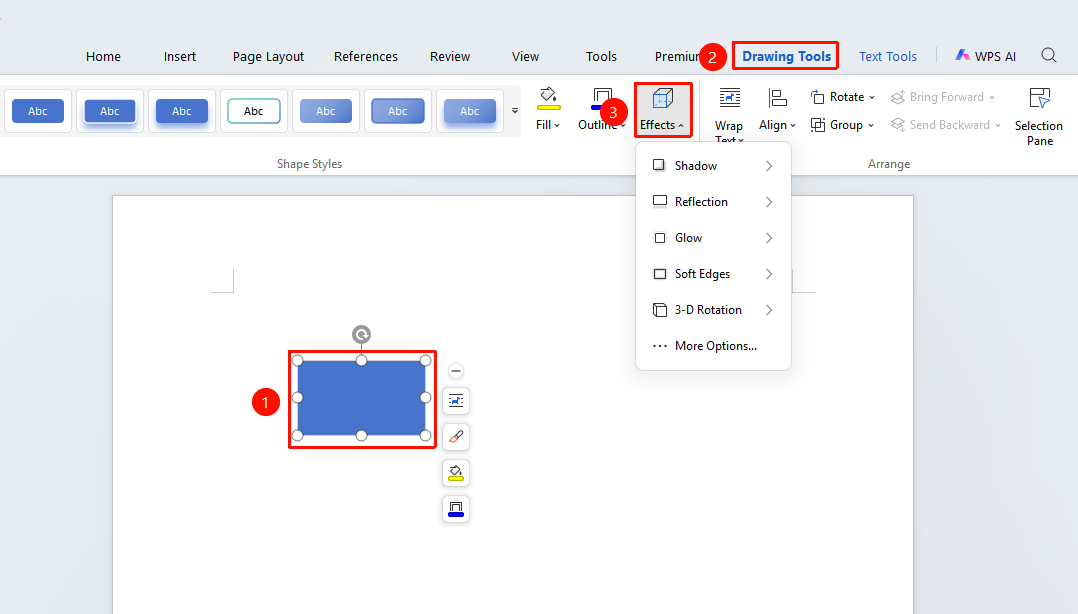Apply the white outlined Abc shape style
This screenshot has width=1078, height=614.
click(254, 111)
